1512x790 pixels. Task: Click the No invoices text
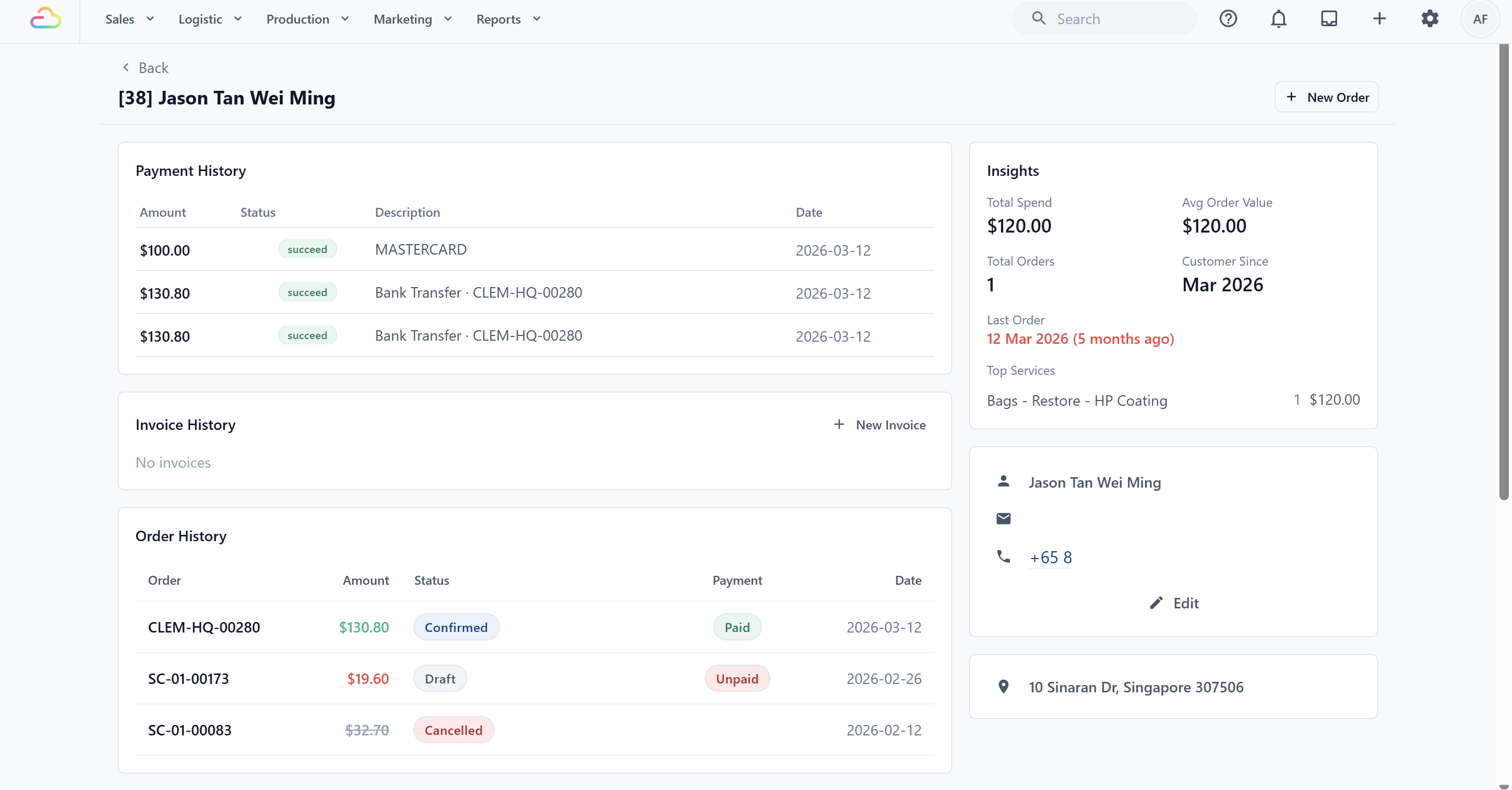click(x=173, y=462)
